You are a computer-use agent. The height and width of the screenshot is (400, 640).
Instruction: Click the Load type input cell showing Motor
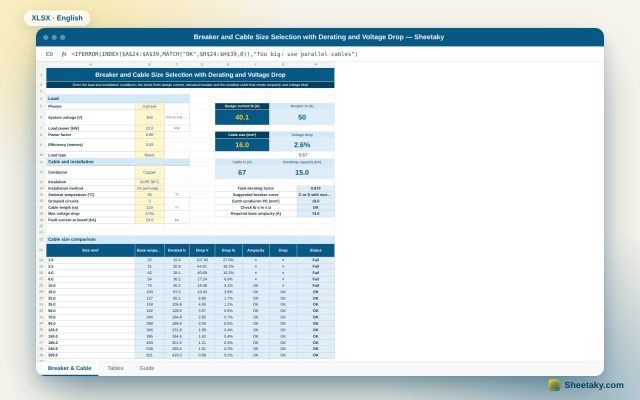(149, 155)
